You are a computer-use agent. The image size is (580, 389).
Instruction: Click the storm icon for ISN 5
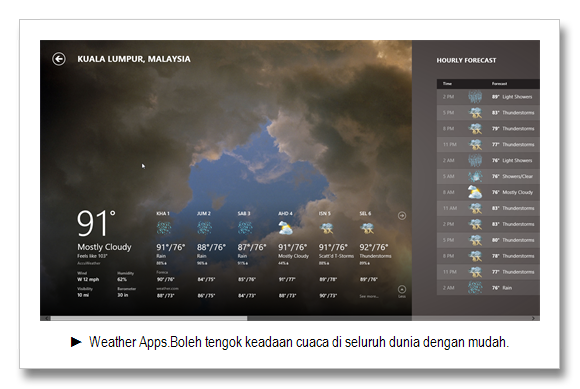pyautogui.click(x=327, y=228)
